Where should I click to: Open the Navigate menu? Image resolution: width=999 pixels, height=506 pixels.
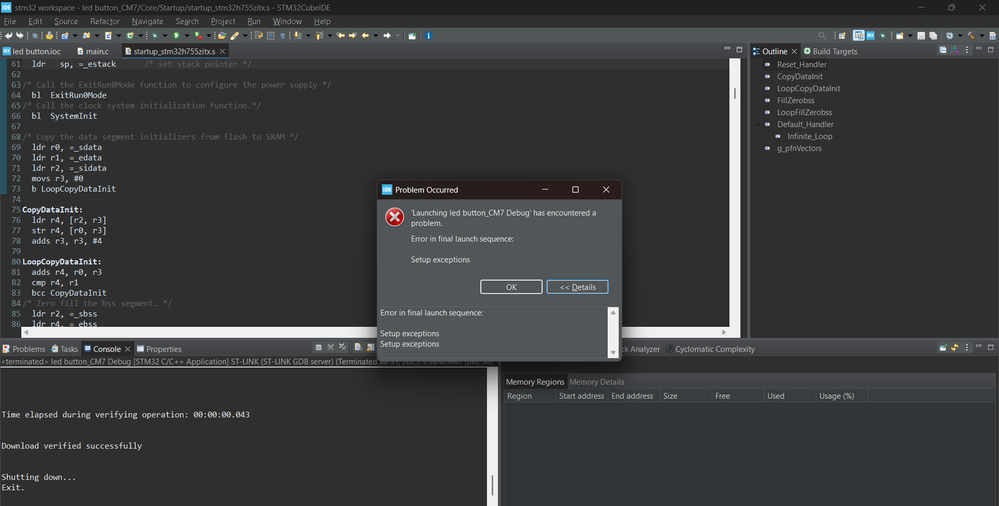coord(147,21)
